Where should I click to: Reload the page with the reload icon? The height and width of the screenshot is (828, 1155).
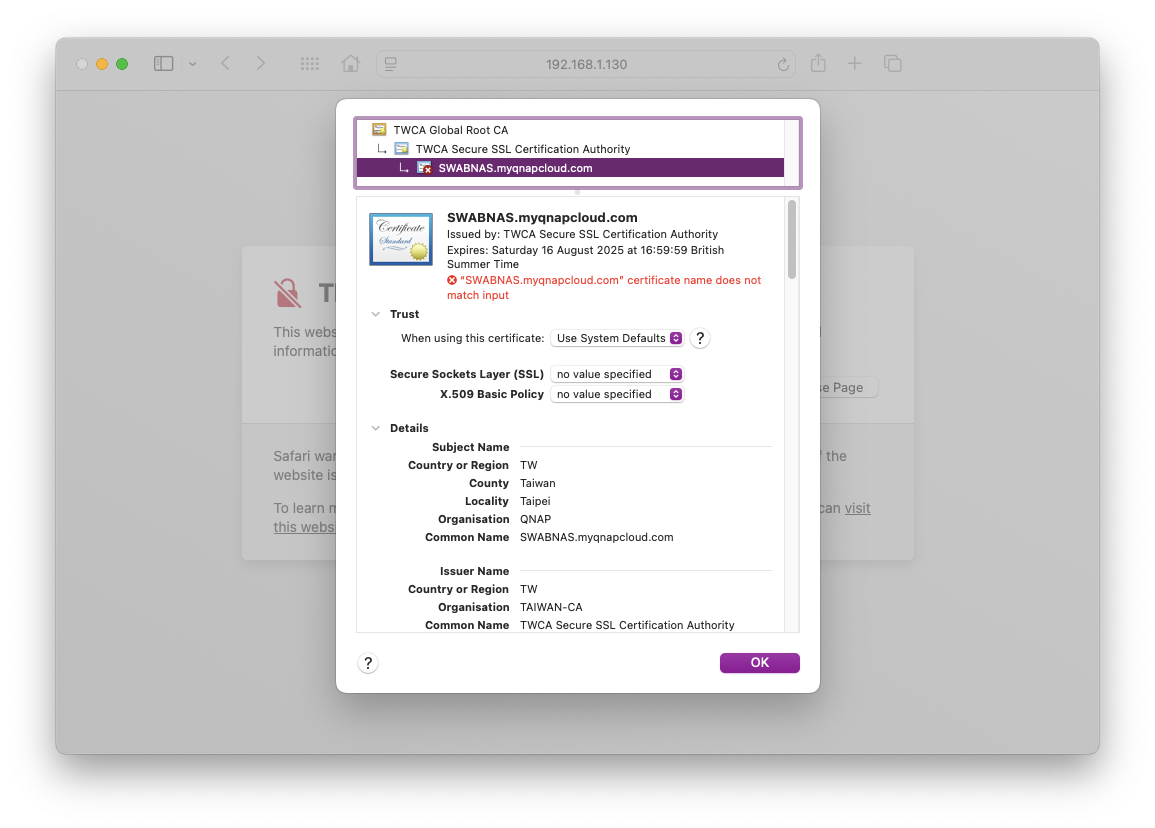pyautogui.click(x=783, y=65)
